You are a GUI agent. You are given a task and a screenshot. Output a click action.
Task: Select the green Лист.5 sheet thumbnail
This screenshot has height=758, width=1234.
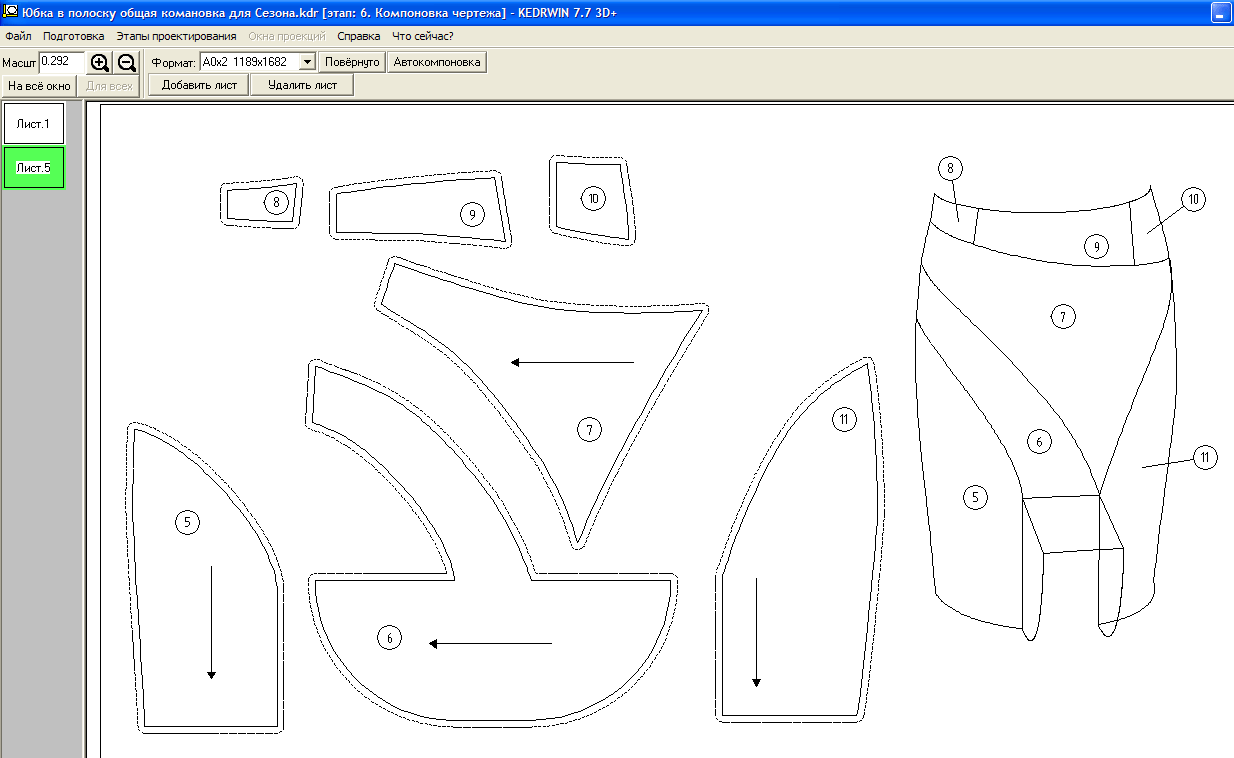(34, 168)
